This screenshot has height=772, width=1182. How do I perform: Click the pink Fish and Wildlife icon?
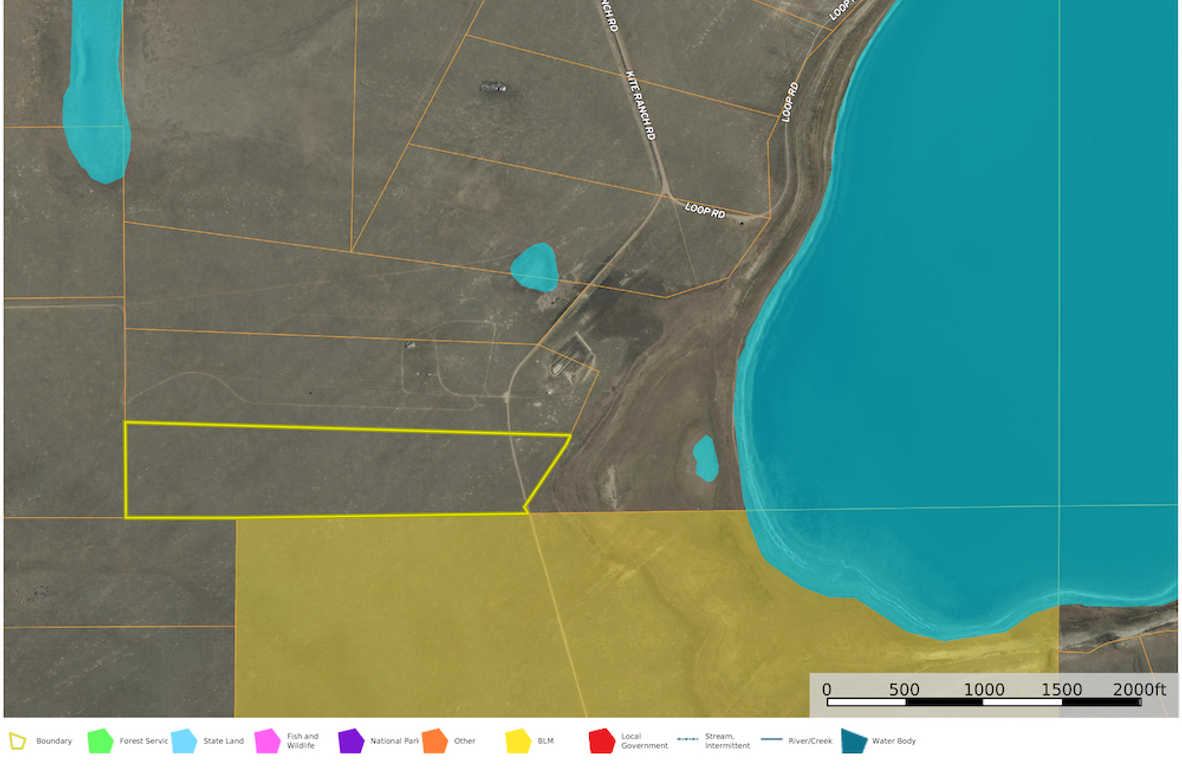point(267,741)
